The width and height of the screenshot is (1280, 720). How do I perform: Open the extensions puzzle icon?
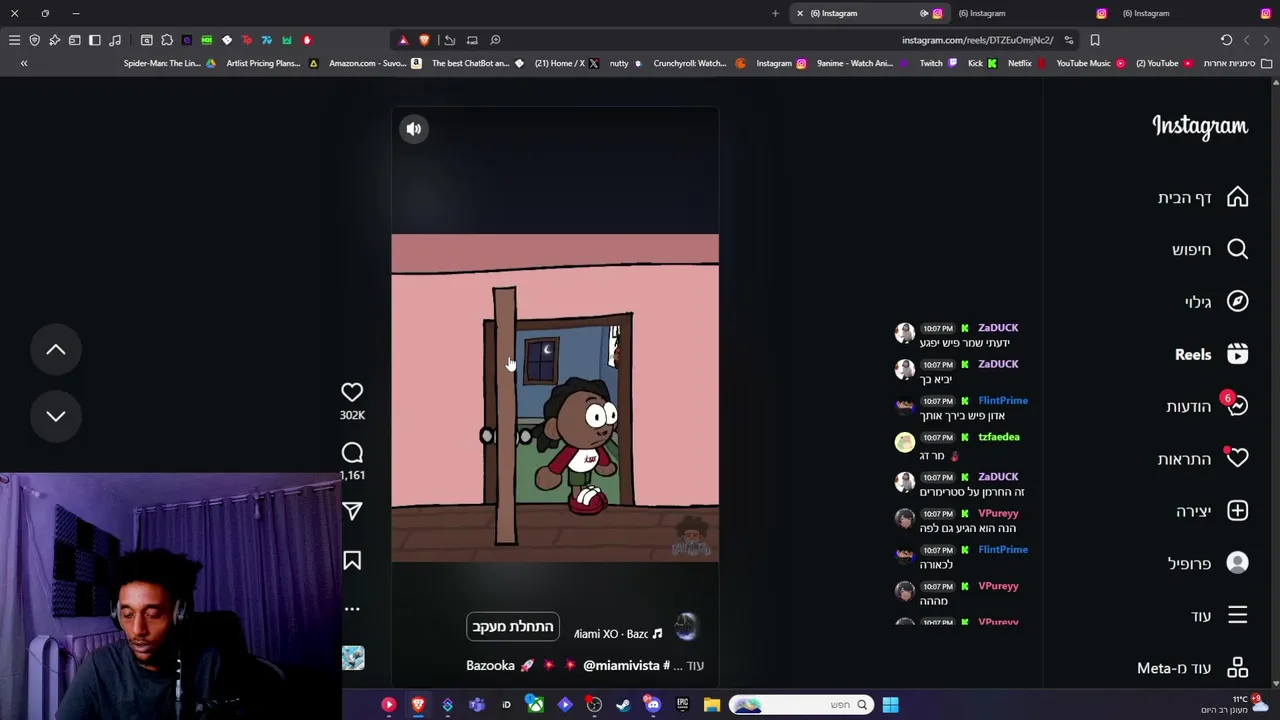(x=167, y=40)
